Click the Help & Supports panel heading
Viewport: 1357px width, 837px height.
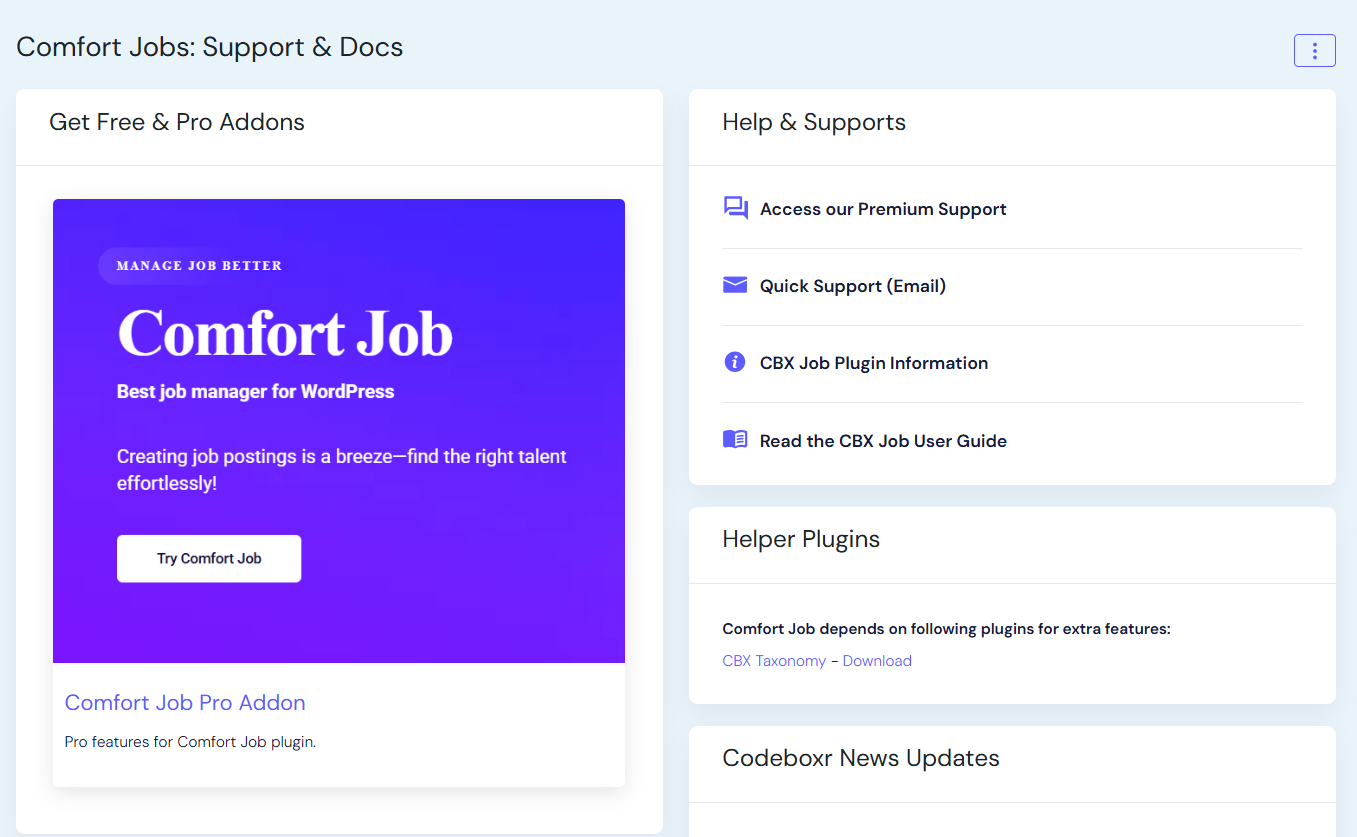tap(814, 122)
